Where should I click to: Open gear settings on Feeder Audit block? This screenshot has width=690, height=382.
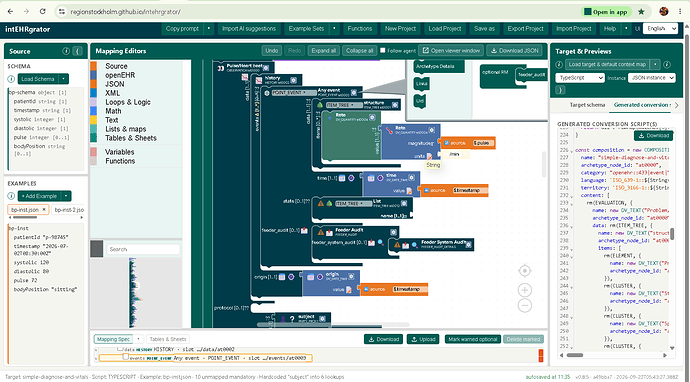click(x=393, y=232)
